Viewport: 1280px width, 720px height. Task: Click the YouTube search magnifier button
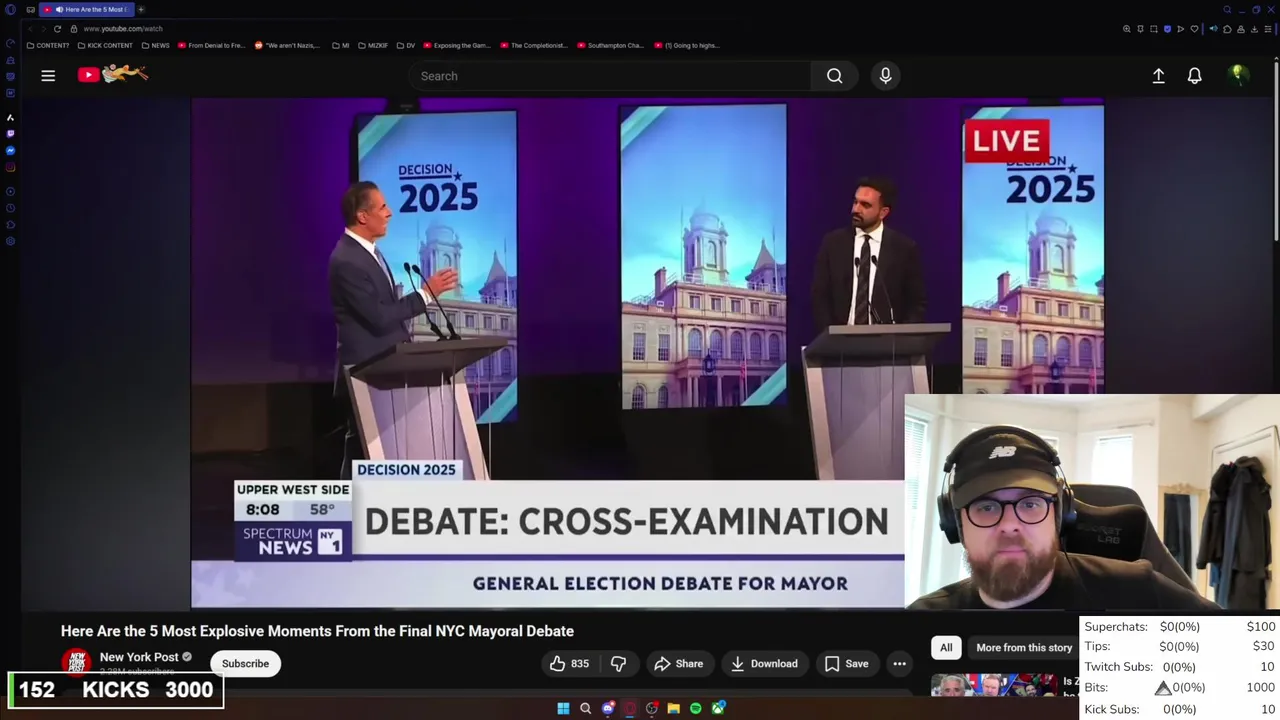coord(834,76)
